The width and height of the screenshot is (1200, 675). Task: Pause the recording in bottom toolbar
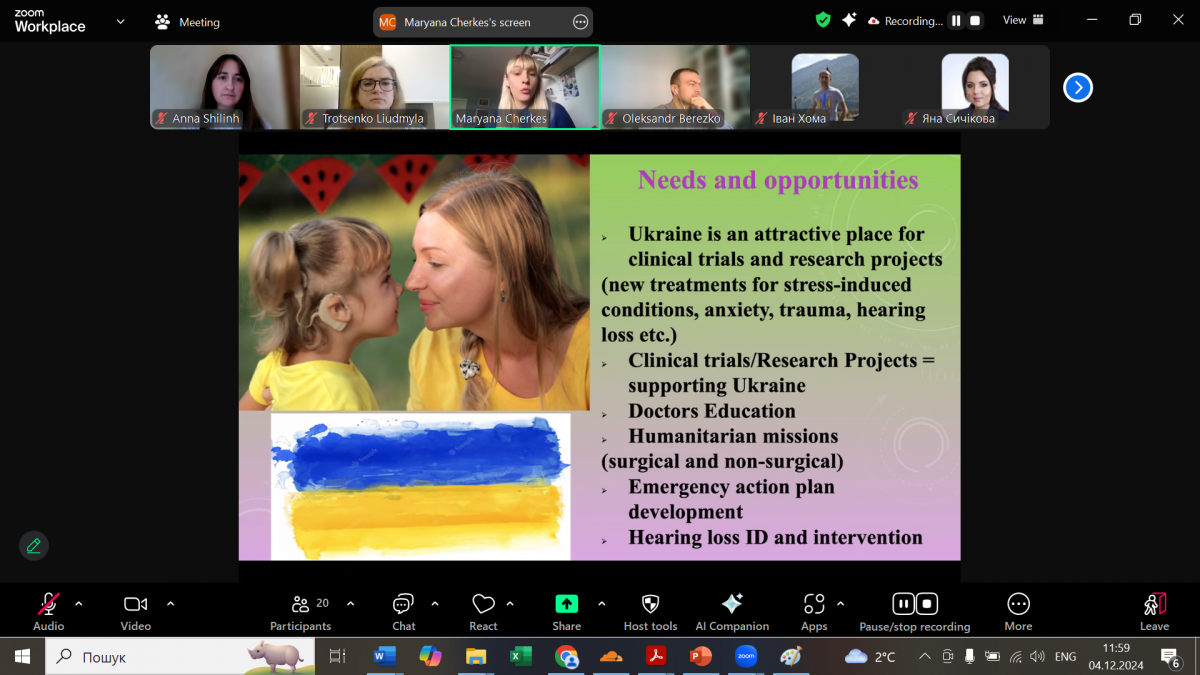coord(903,604)
